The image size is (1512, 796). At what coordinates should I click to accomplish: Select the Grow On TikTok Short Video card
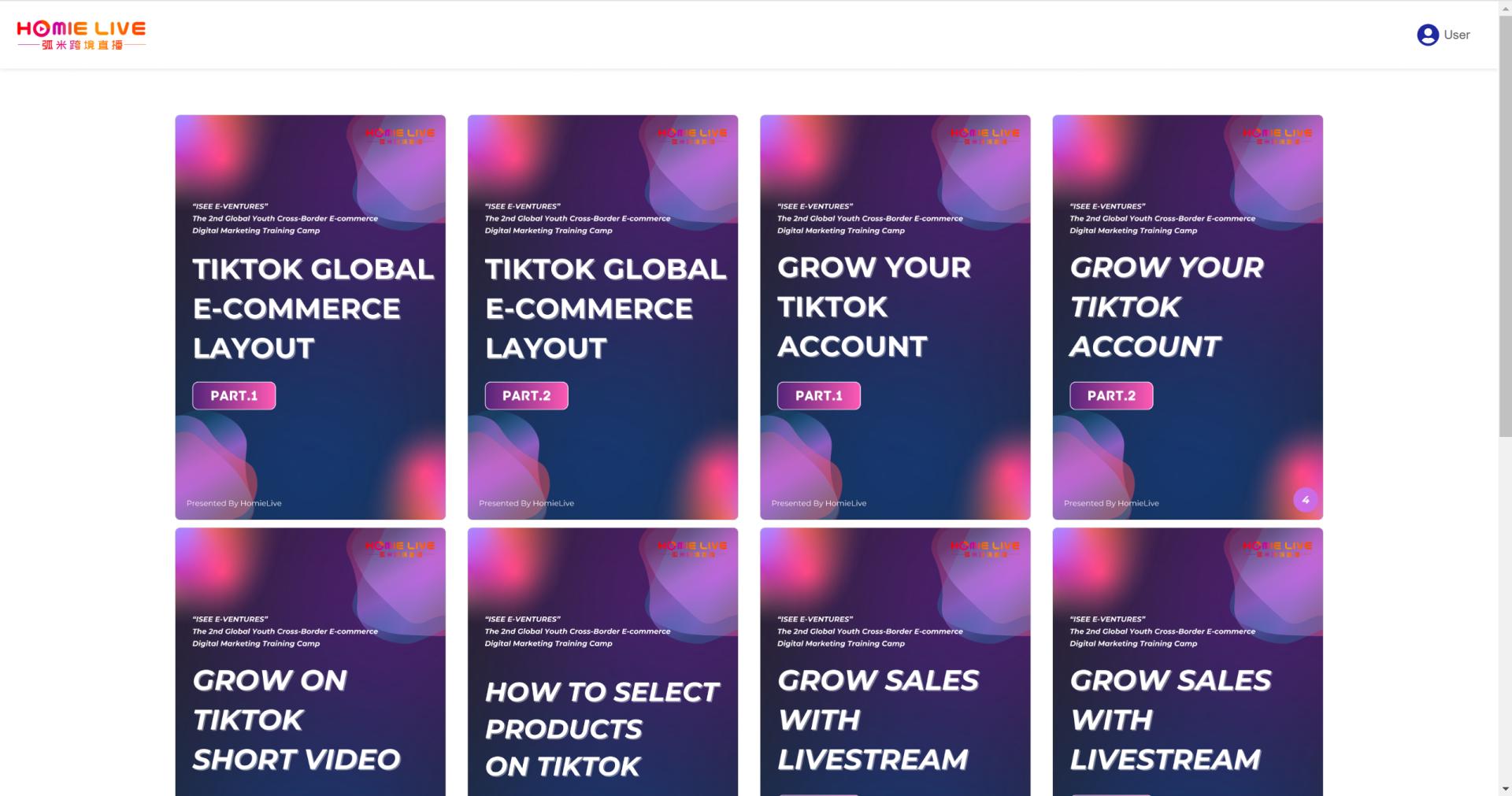click(x=310, y=662)
